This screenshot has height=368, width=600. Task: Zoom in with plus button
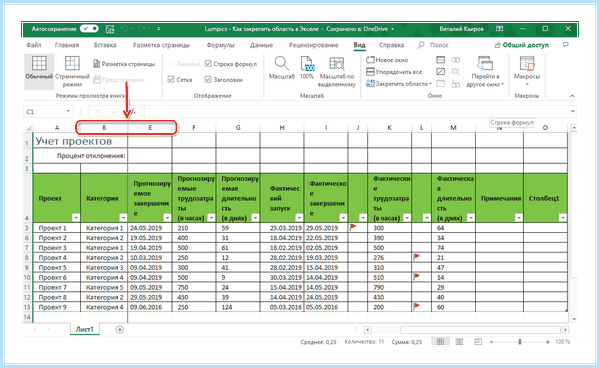tap(548, 342)
